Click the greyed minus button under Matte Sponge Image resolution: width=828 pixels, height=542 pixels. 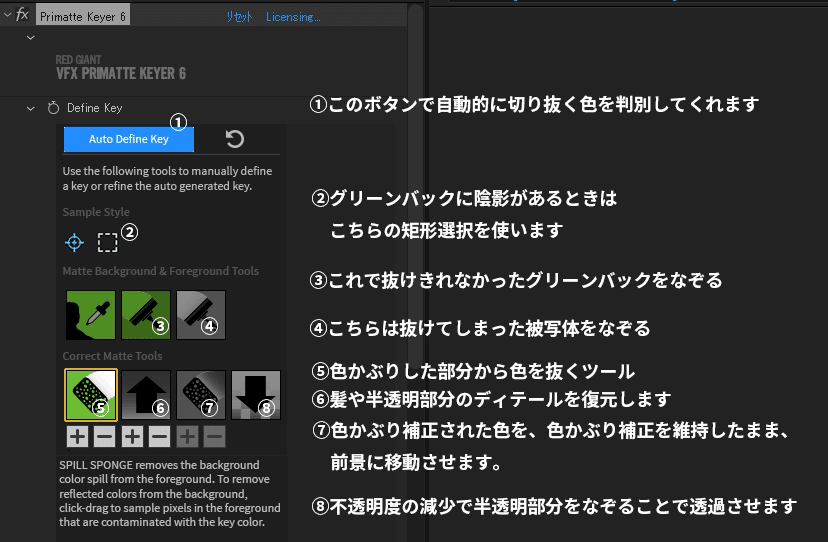click(214, 437)
